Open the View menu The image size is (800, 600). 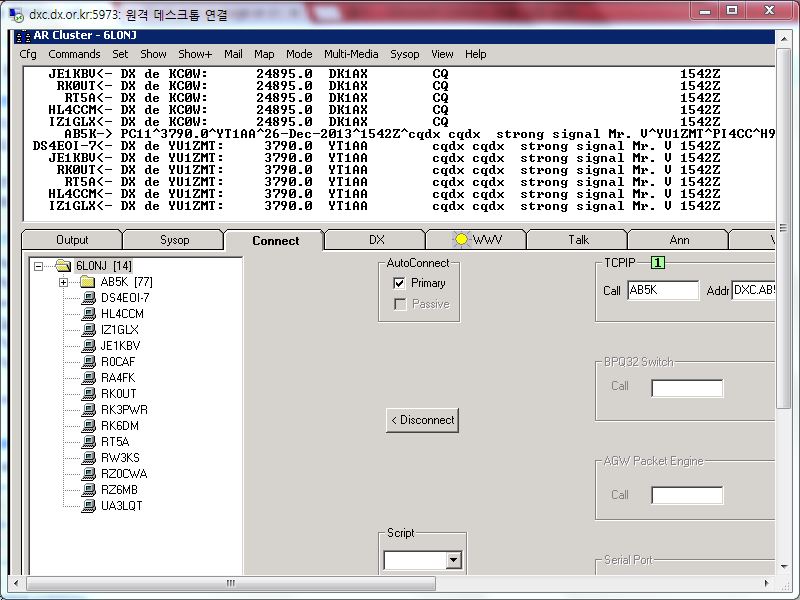442,54
